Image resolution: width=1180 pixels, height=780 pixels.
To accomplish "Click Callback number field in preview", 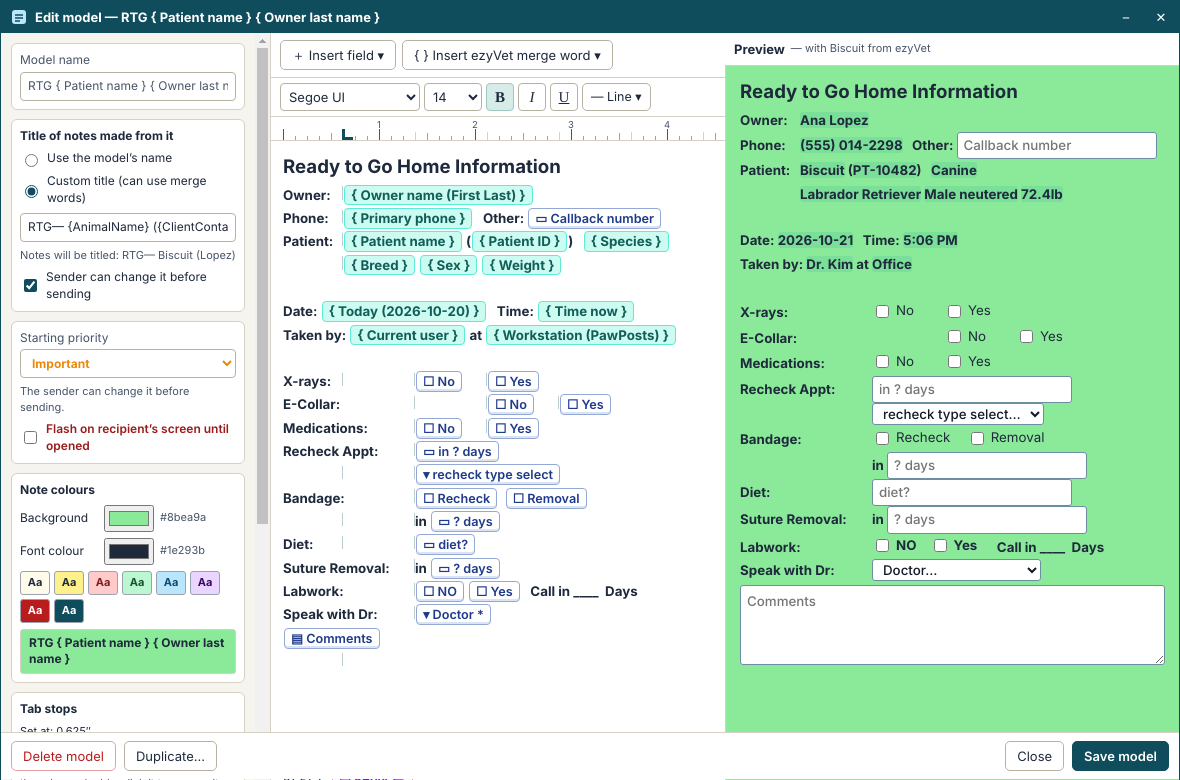I will tap(1057, 145).
